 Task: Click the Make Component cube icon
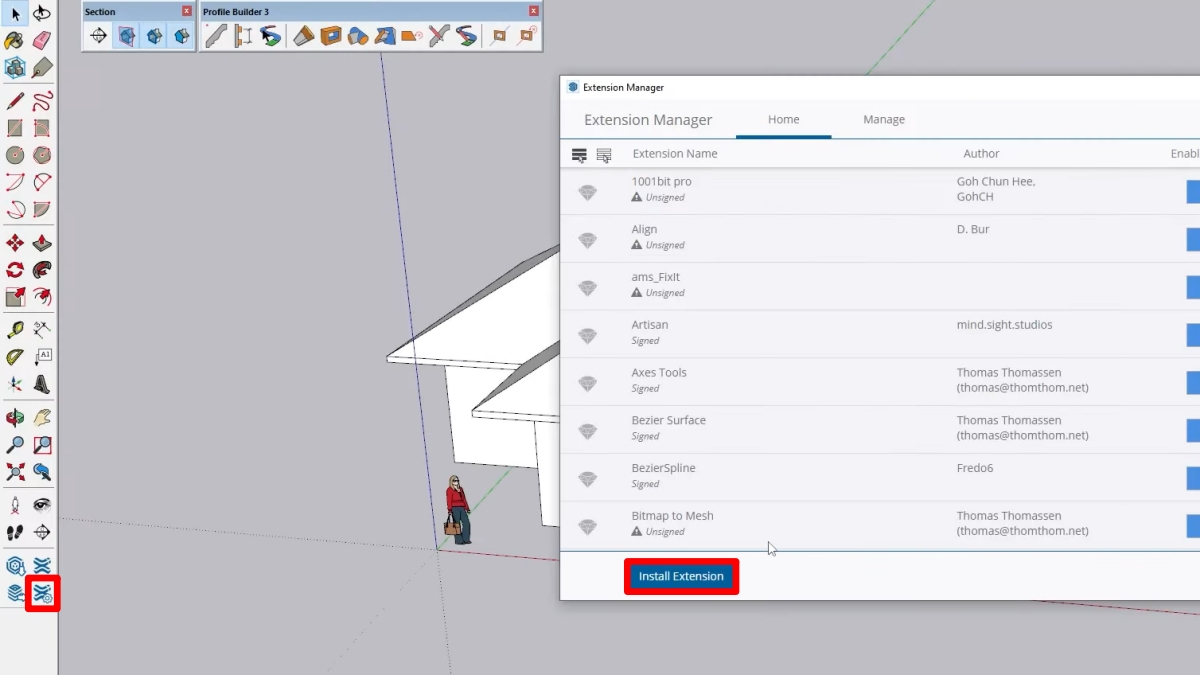point(15,68)
